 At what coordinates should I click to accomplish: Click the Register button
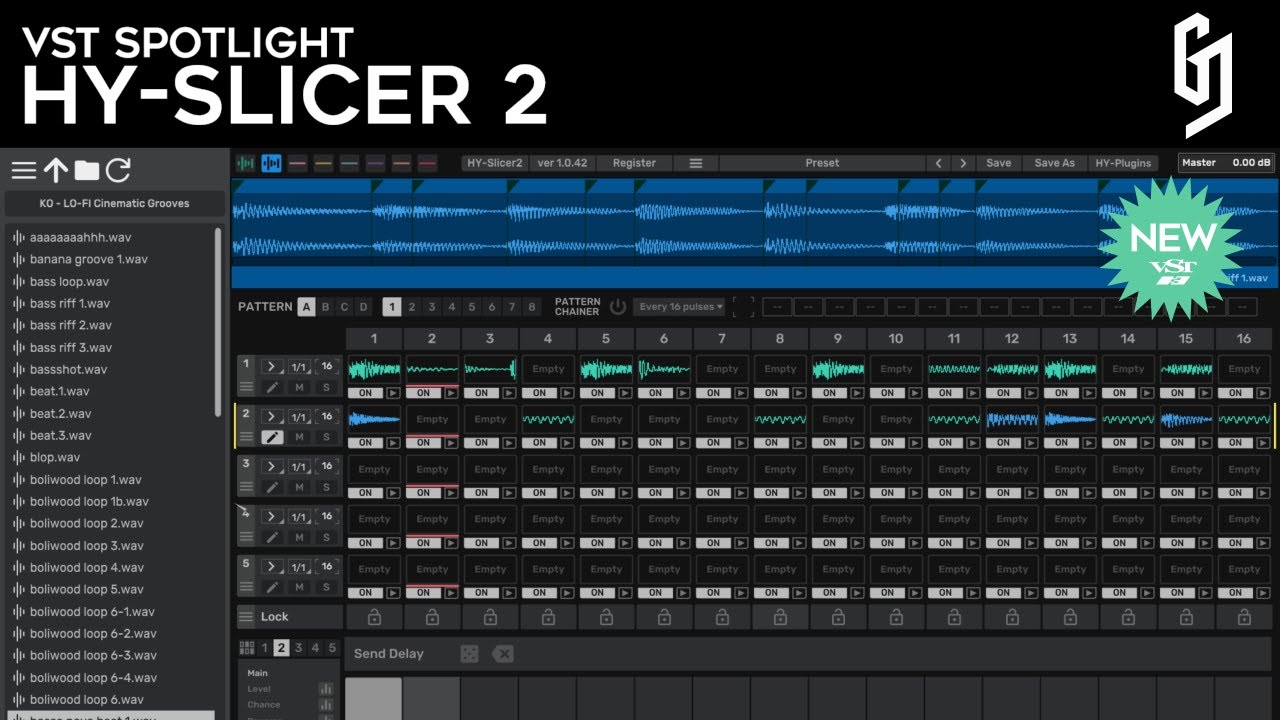[x=634, y=163]
